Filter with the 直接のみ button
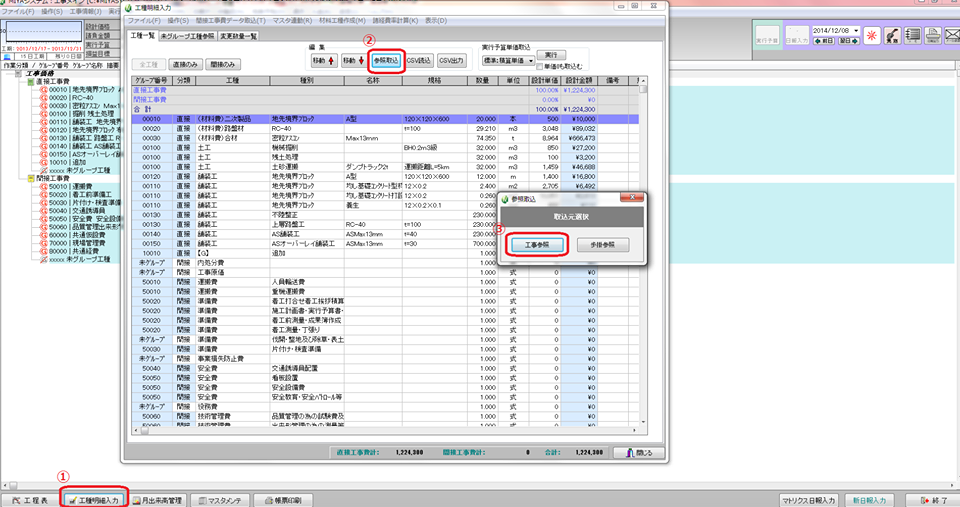 (x=185, y=64)
